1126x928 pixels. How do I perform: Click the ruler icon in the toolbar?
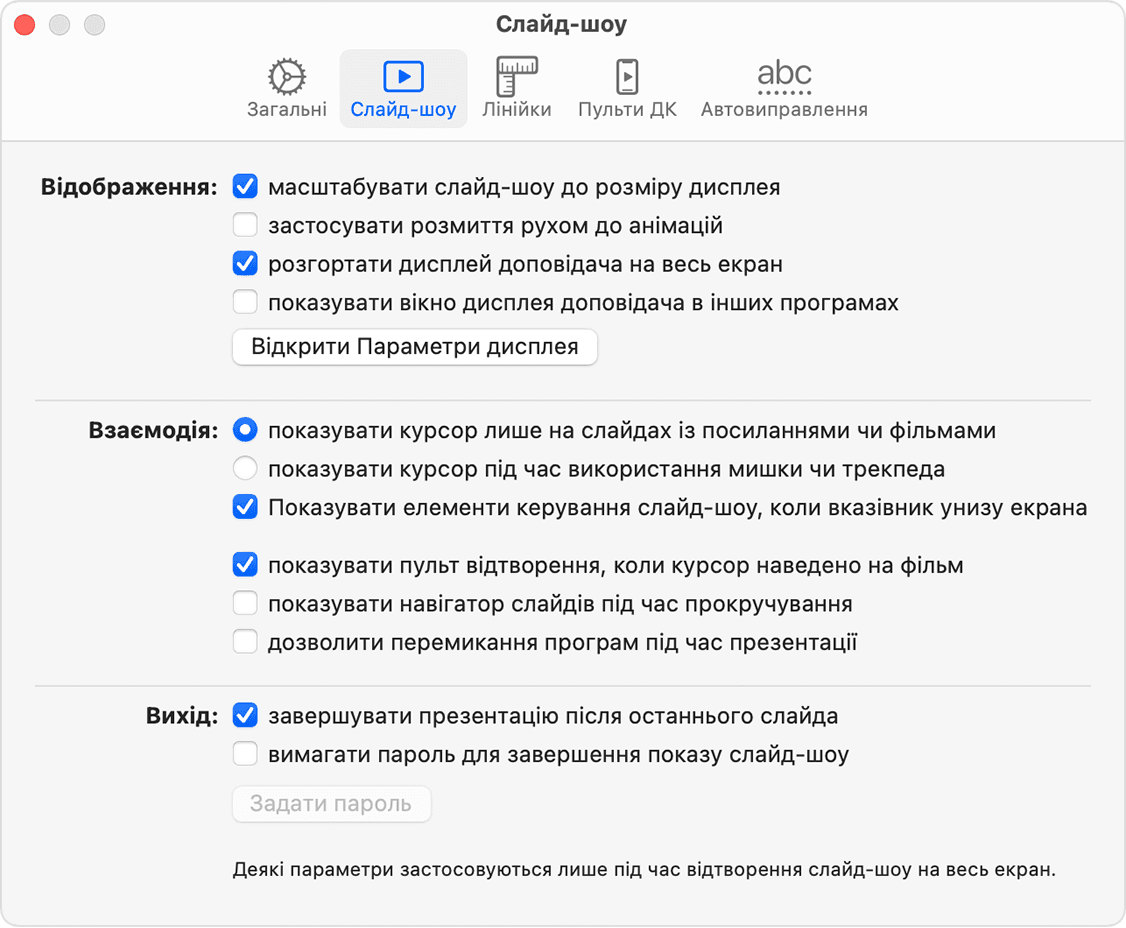pyautogui.click(x=516, y=74)
